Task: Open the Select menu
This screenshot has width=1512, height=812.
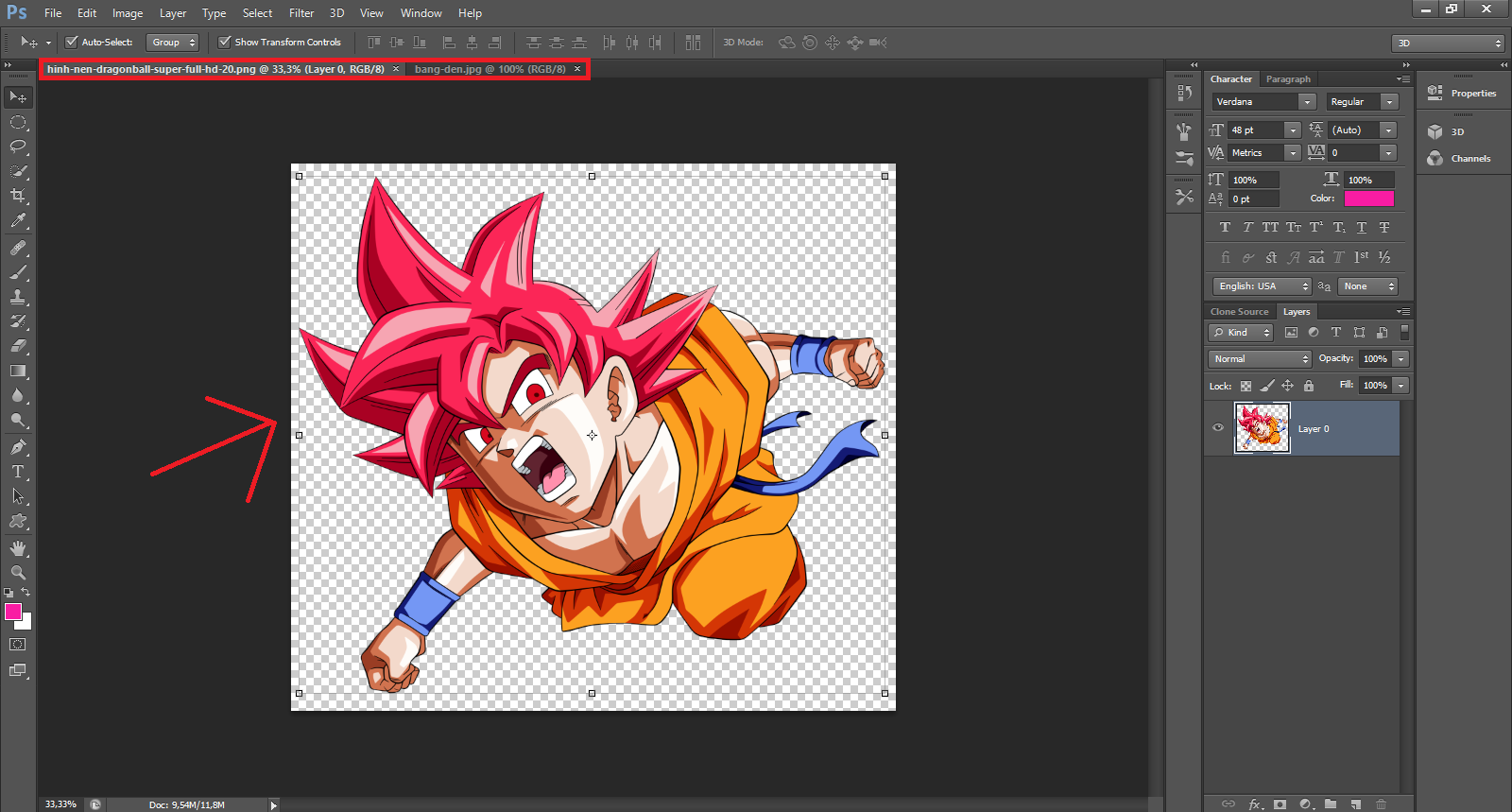Action: (x=257, y=13)
